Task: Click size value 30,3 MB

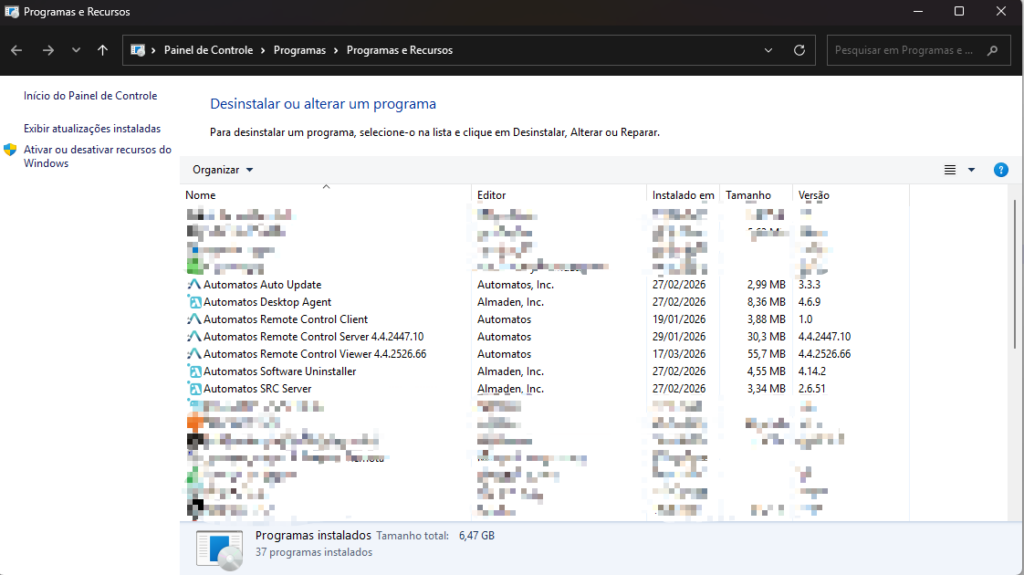Action: pyautogui.click(x=766, y=337)
